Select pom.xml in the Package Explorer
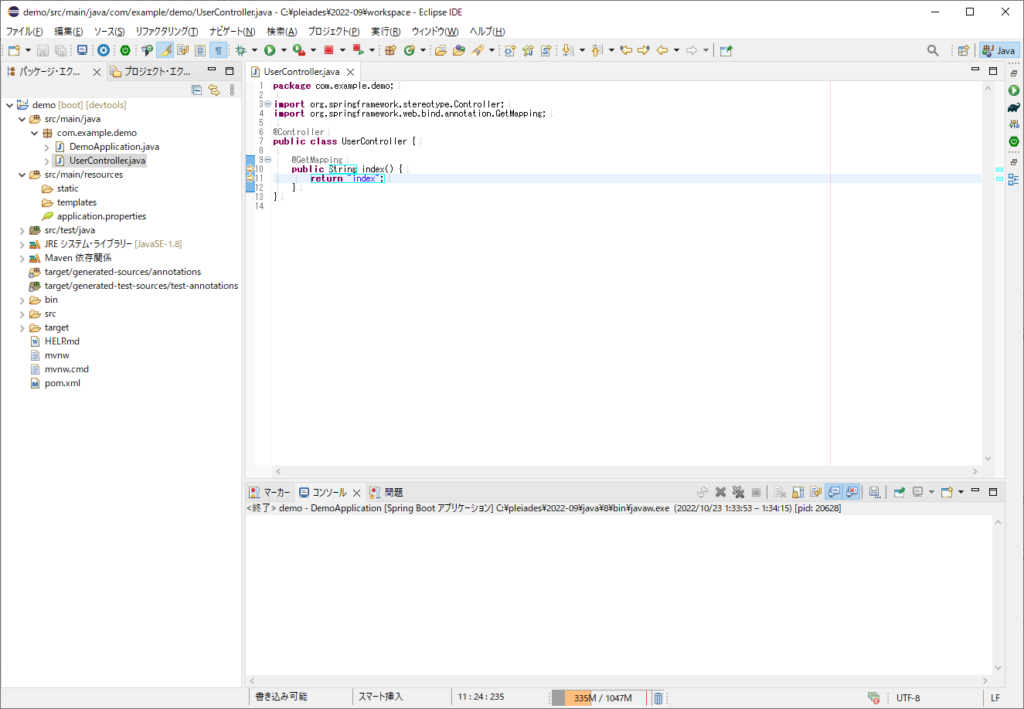This screenshot has height=709, width=1024. [x=60, y=383]
